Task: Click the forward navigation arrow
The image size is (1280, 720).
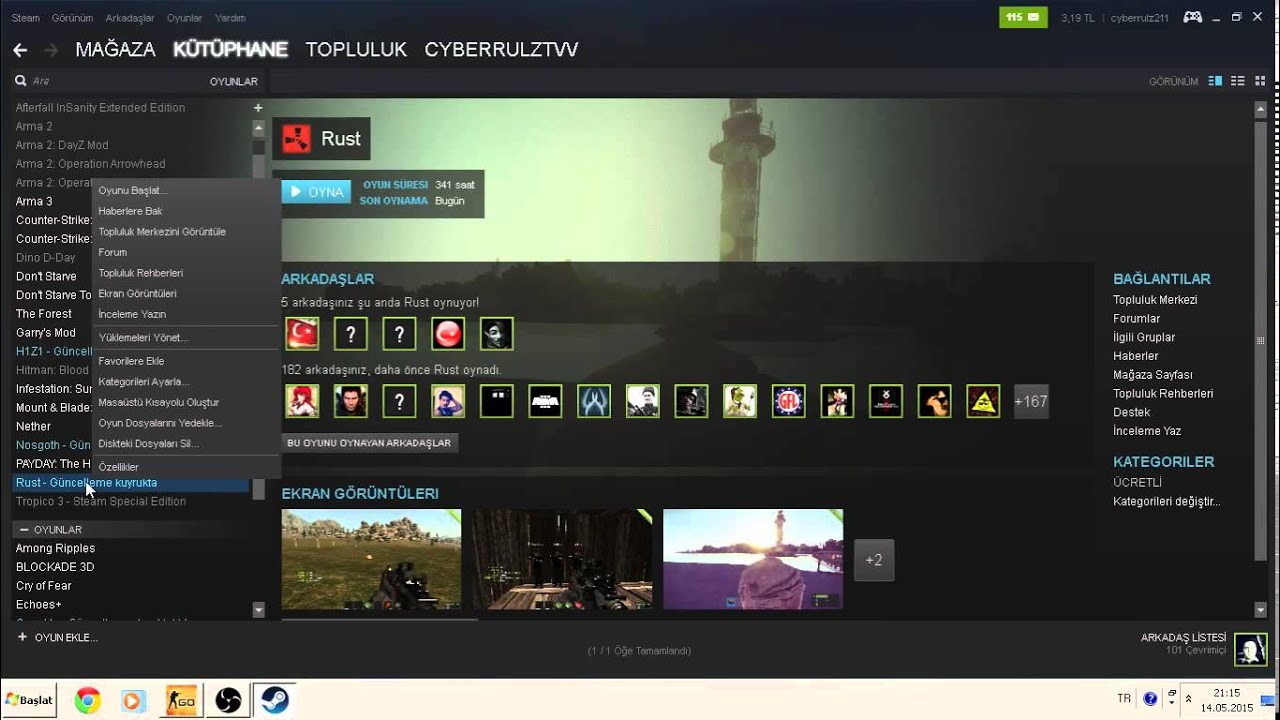Action: [51, 49]
